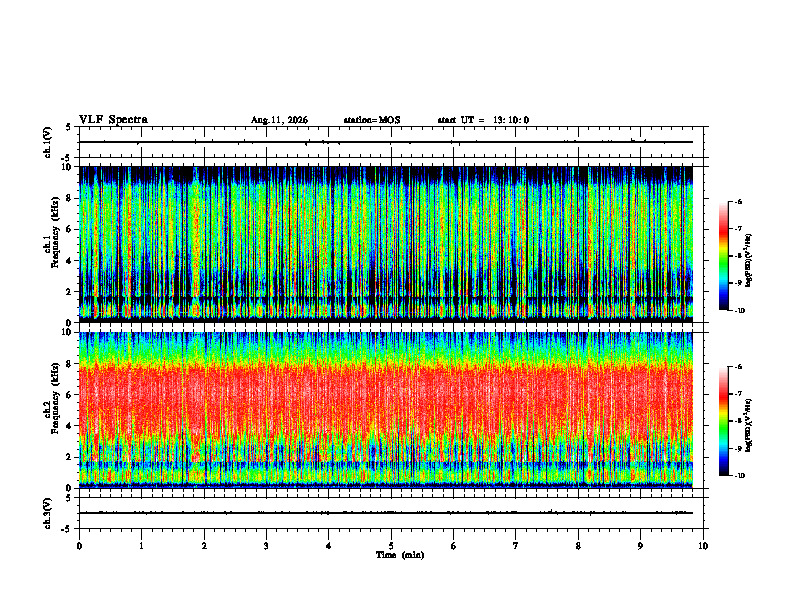This screenshot has height=612, width=792.
Task: Click the ch.1 voltage waveform trace
Action: pos(386,142)
